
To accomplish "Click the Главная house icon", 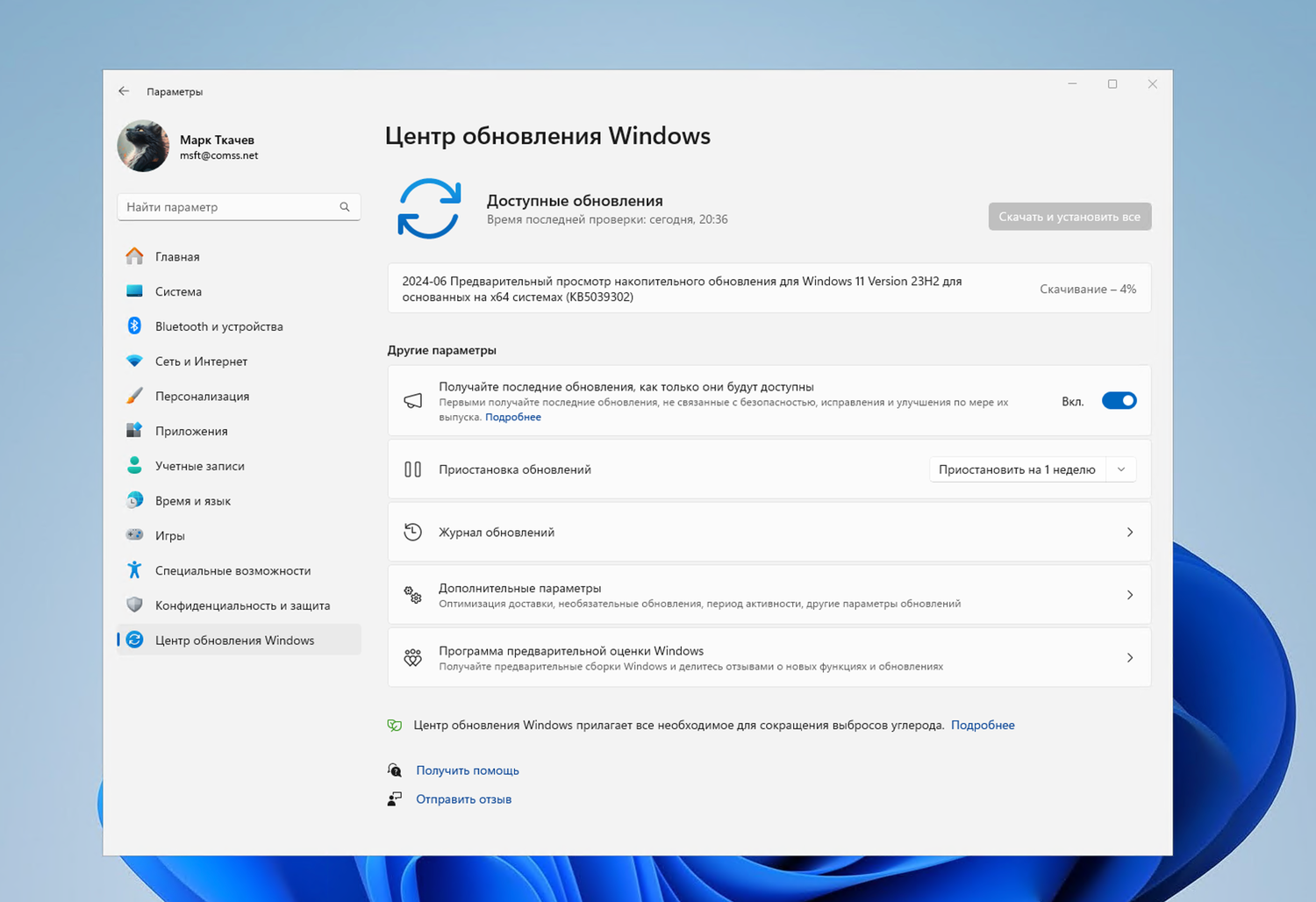I will coord(134,256).
